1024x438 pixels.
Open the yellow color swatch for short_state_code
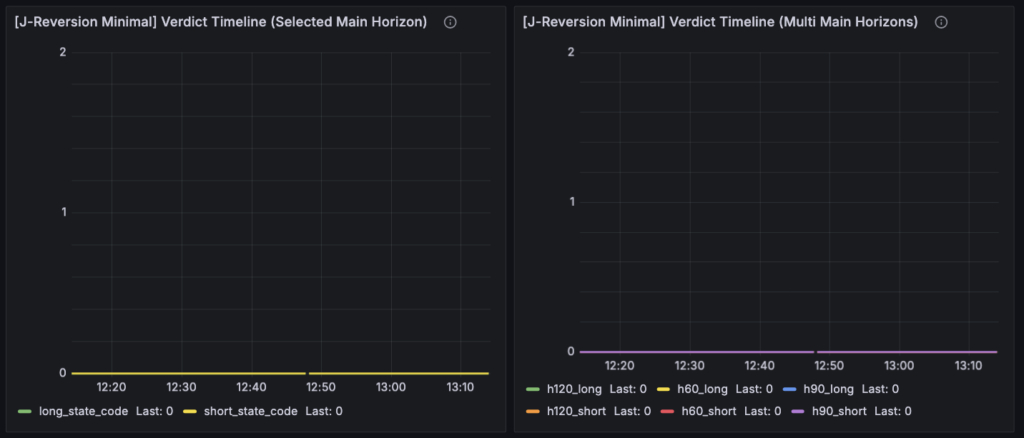click(189, 411)
